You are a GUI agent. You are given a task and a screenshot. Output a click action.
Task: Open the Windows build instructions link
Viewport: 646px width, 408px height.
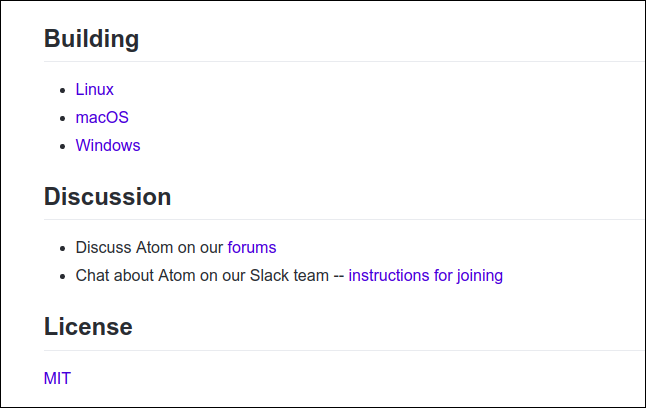(108, 145)
